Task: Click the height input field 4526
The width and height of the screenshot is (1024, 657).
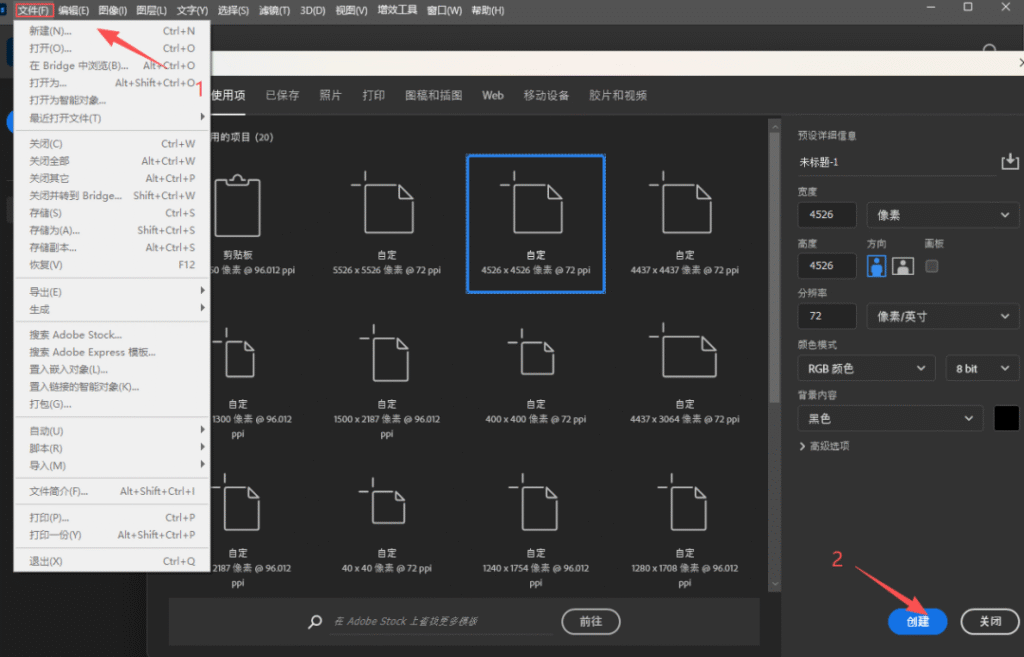Action: pos(827,266)
